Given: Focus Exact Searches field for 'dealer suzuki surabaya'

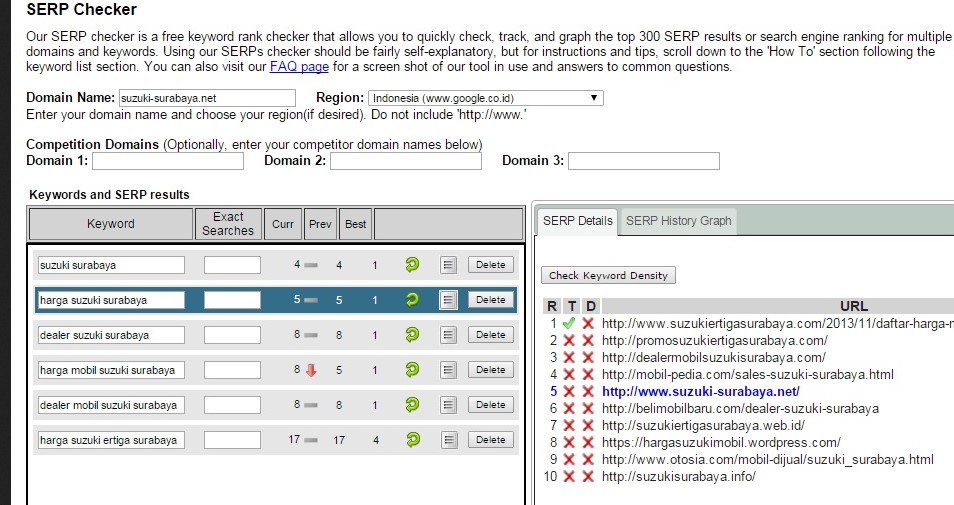Looking at the screenshot, I should pyautogui.click(x=232, y=335).
